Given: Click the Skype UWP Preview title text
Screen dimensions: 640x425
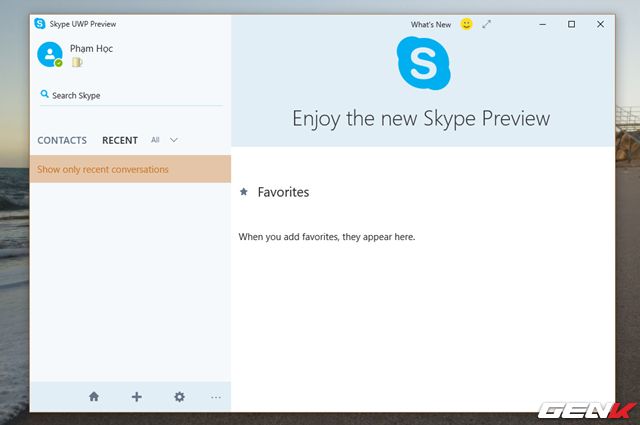Looking at the screenshot, I should (83, 24).
